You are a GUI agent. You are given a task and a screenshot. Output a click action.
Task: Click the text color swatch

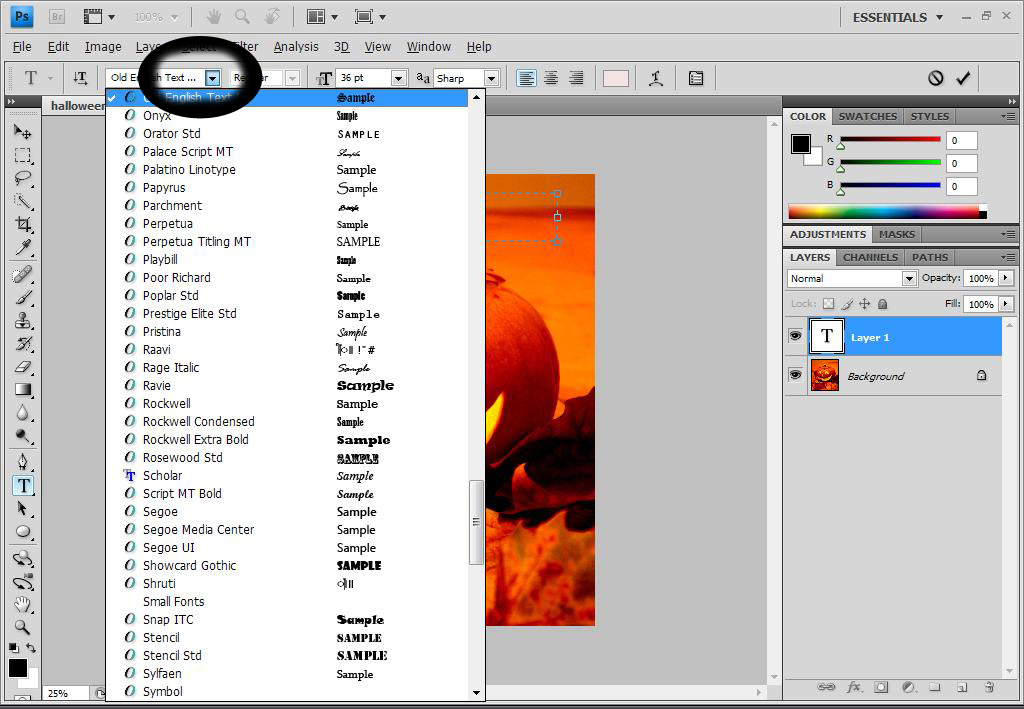pyautogui.click(x=616, y=78)
